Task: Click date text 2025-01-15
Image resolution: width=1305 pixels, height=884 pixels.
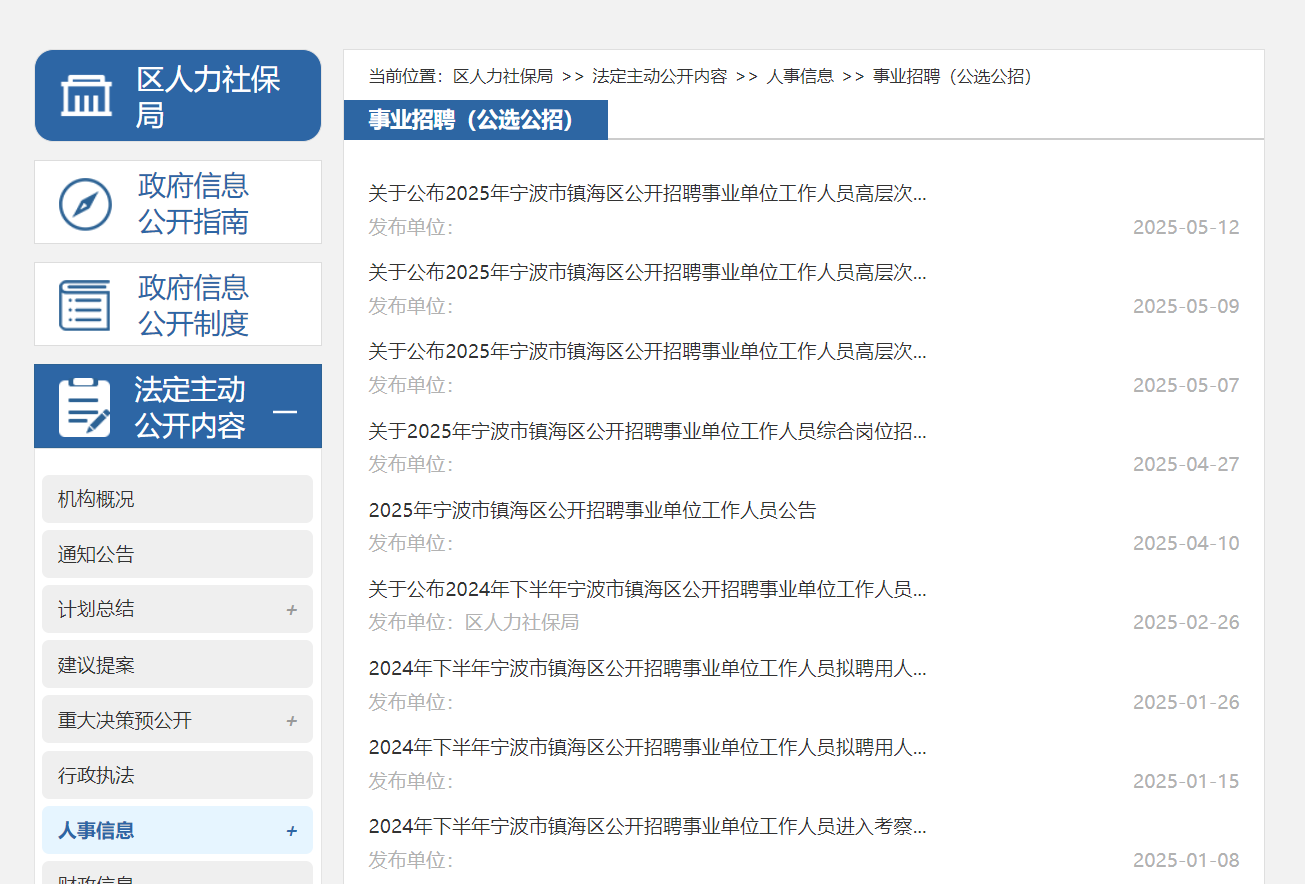Action: [x=1186, y=781]
